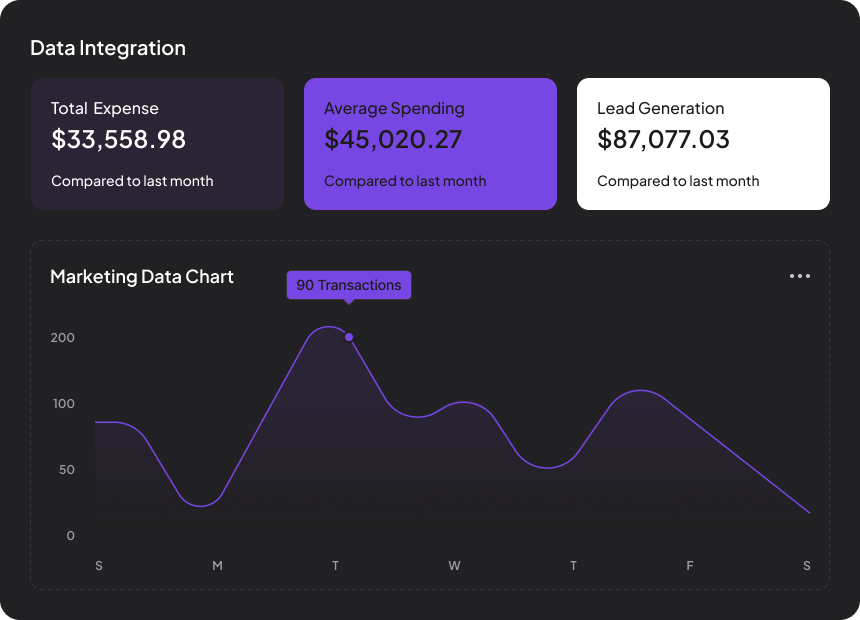
Task: Open details from the 90 Transactions label
Action: (348, 285)
